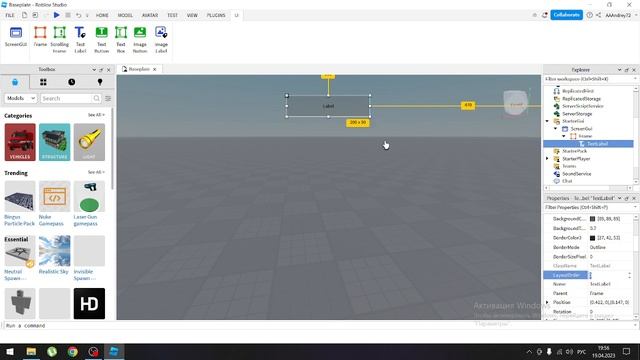Undo the last action
This screenshot has height=360, width=640.
[78, 15]
